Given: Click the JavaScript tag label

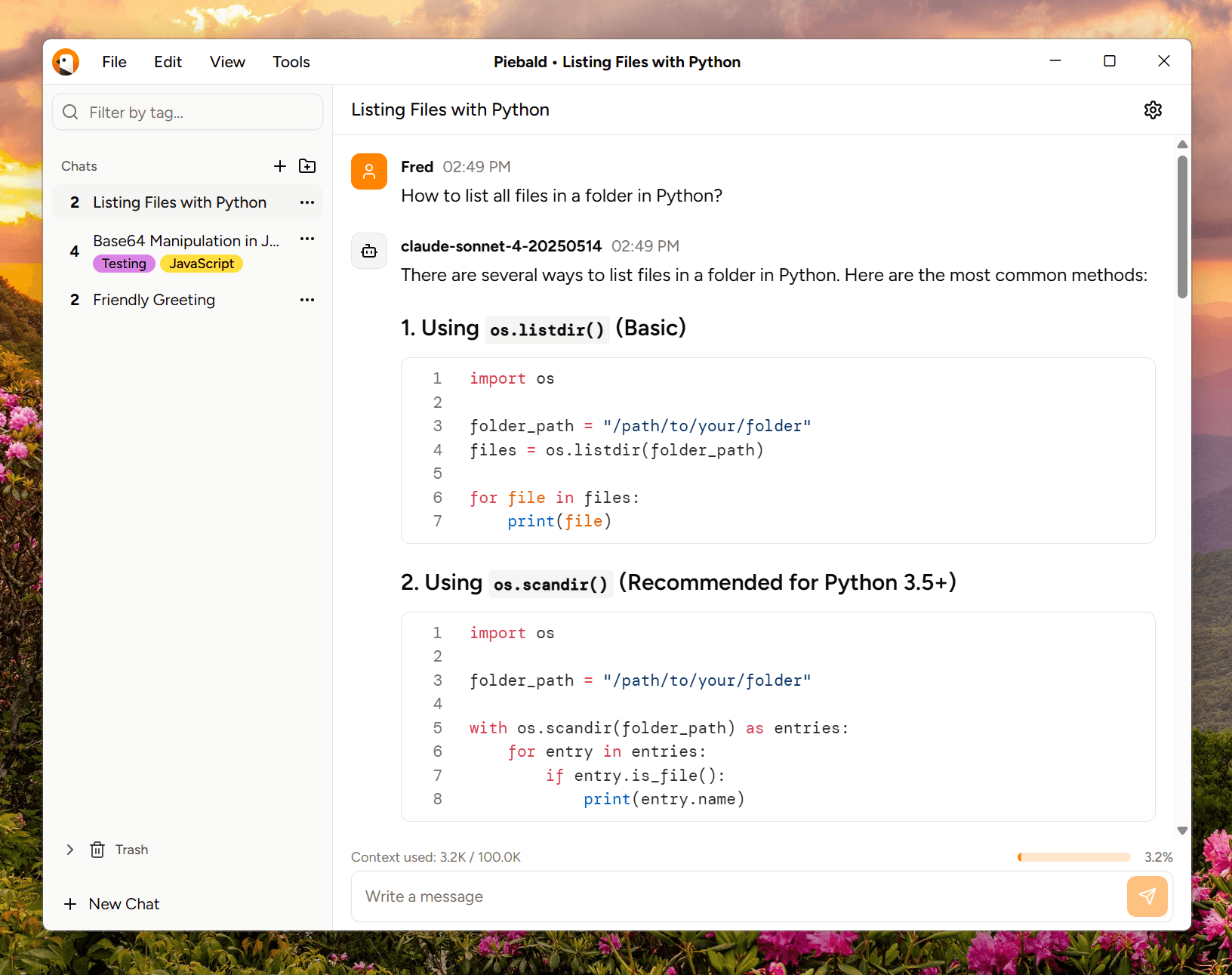Looking at the screenshot, I should pyautogui.click(x=202, y=264).
